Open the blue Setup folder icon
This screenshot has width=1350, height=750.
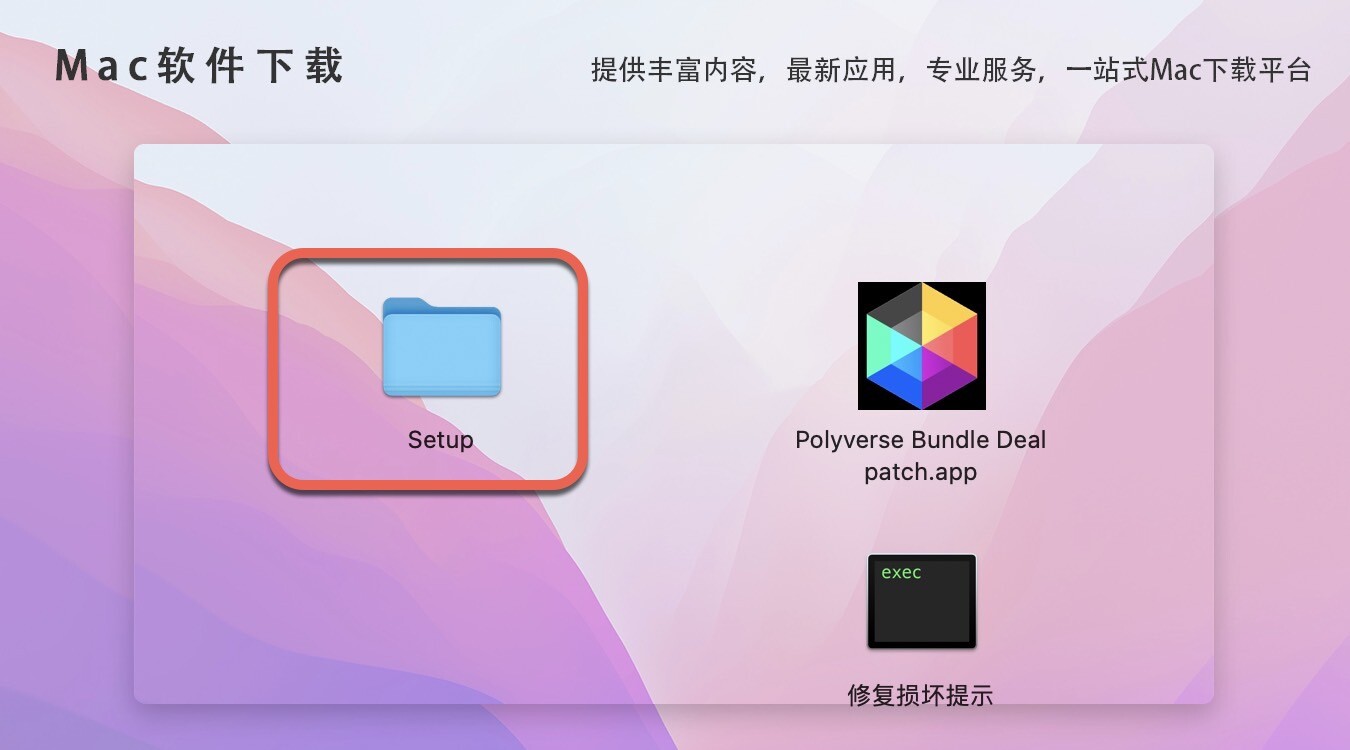(441, 346)
